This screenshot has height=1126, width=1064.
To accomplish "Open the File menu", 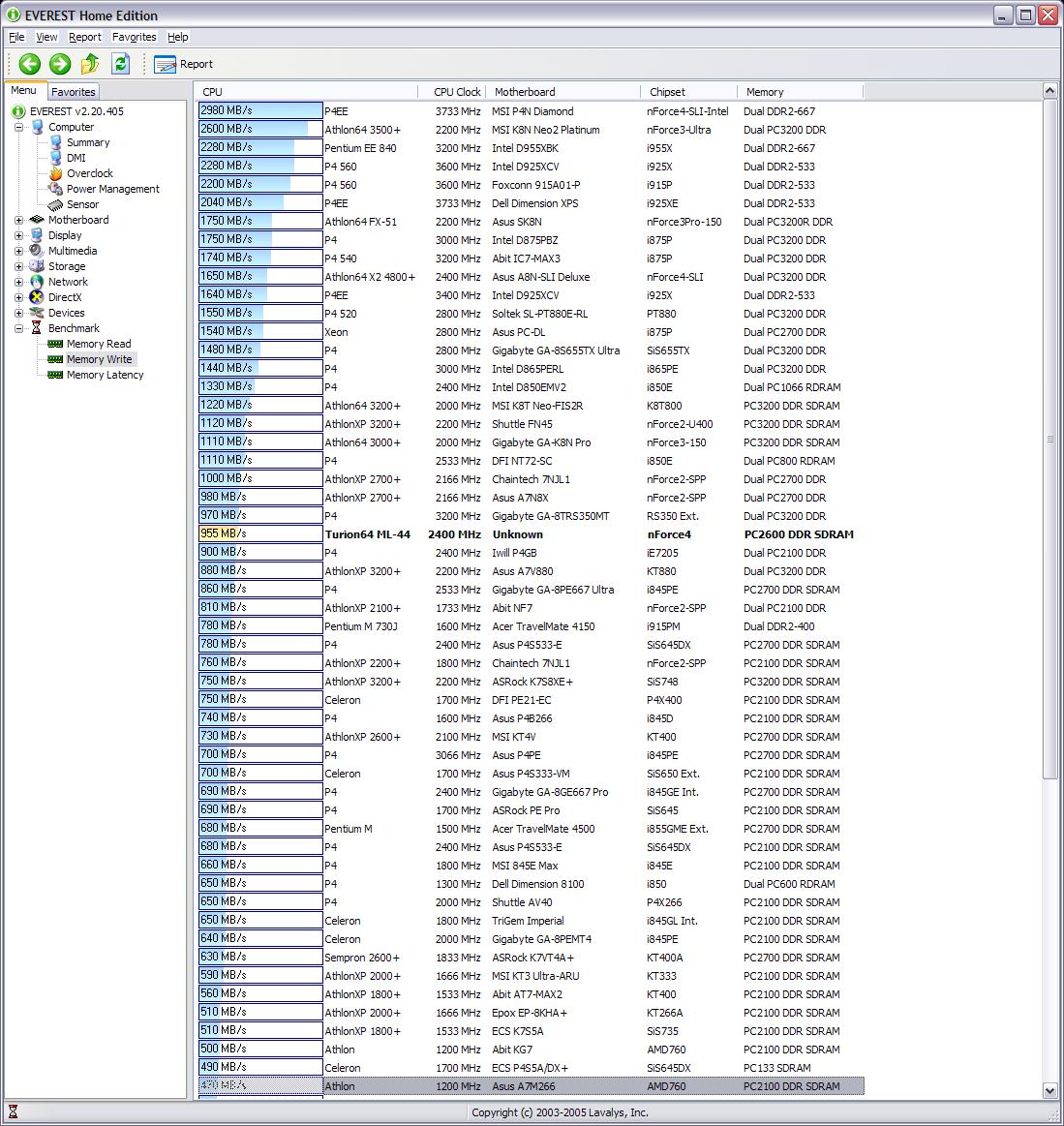I will click(16, 37).
